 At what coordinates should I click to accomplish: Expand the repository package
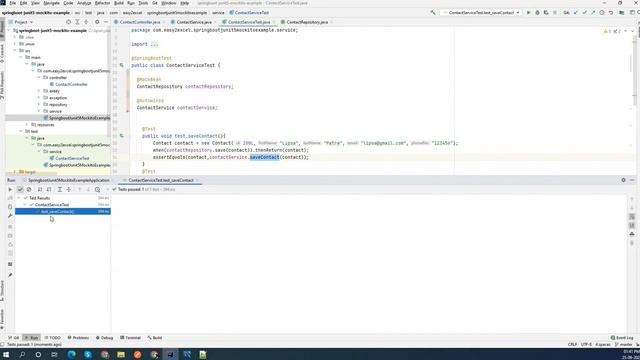pos(39,104)
